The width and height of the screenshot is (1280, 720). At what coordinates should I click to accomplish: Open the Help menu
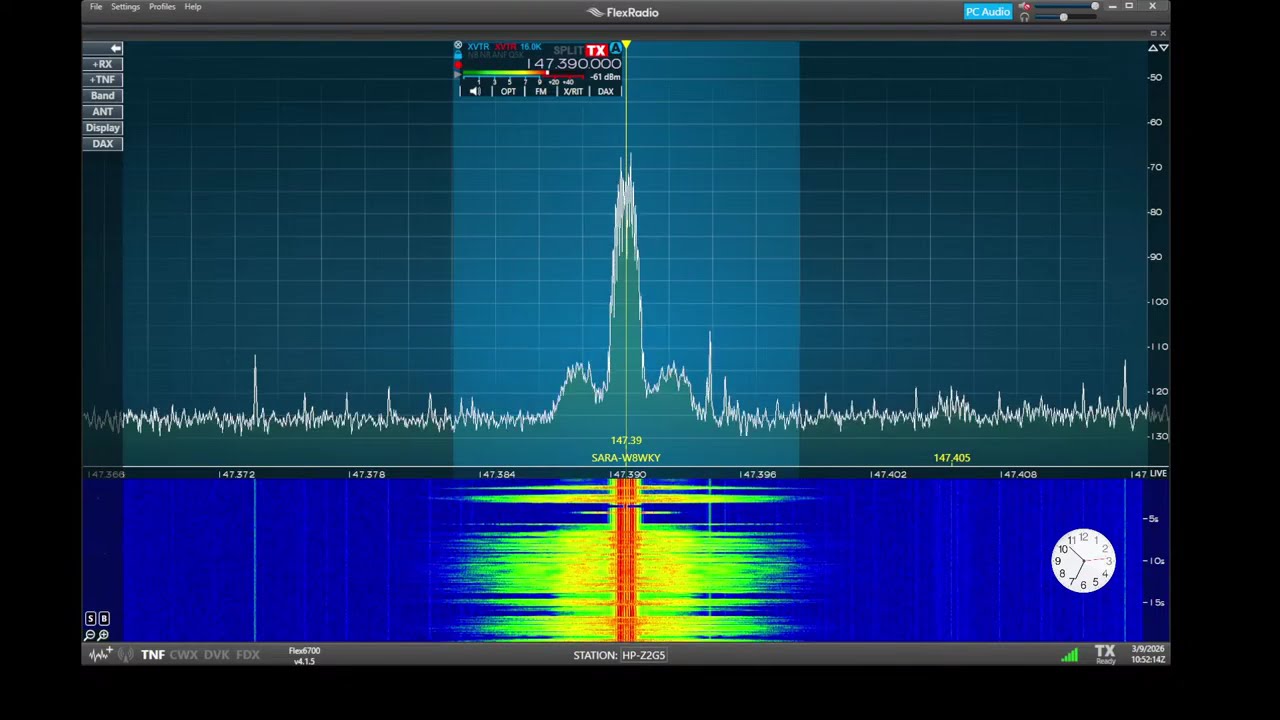[193, 7]
